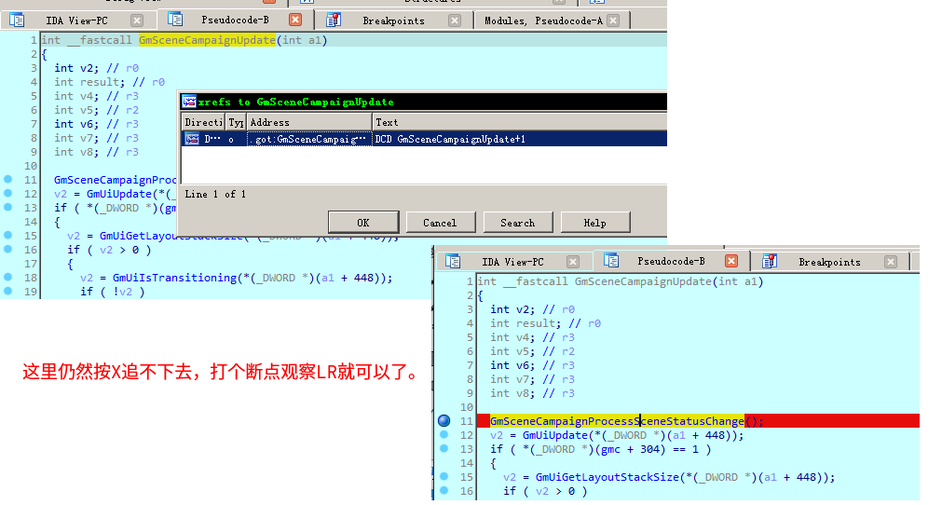
Task: Click the IDA View-PC tab icon in lower window
Action: (453, 261)
